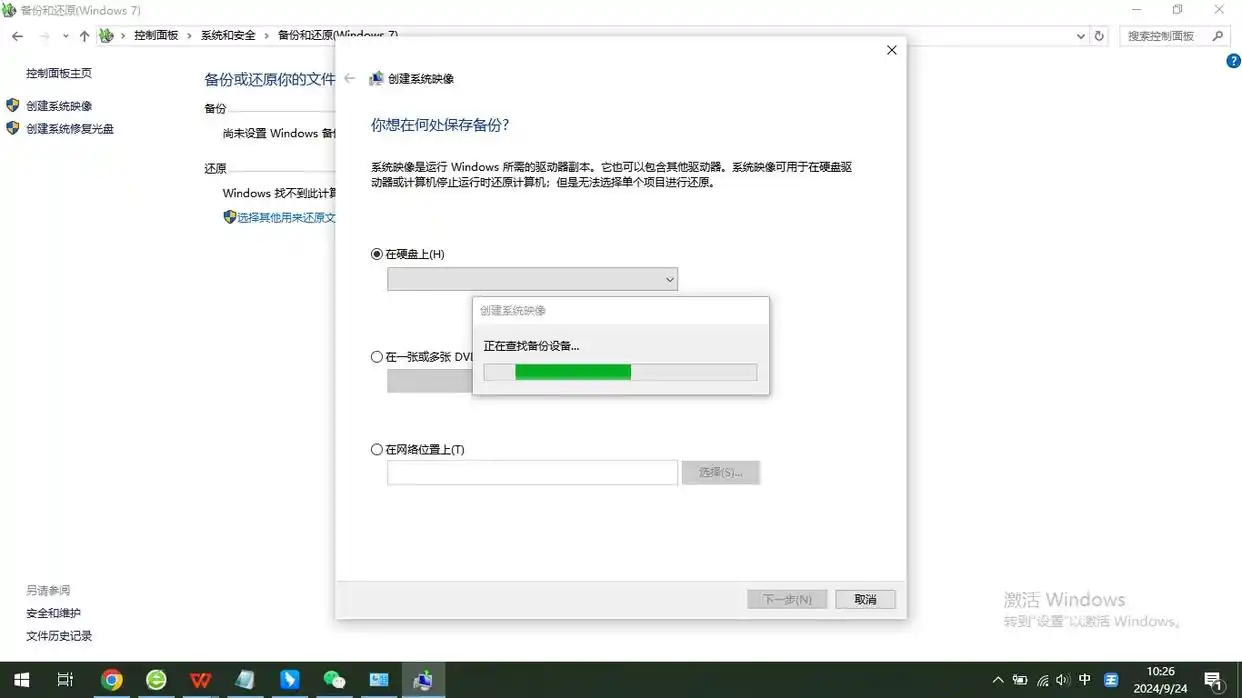This screenshot has width=1242, height=698.
Task: Open 创建系统修复光盘 from the sidebar
Action: (x=68, y=129)
